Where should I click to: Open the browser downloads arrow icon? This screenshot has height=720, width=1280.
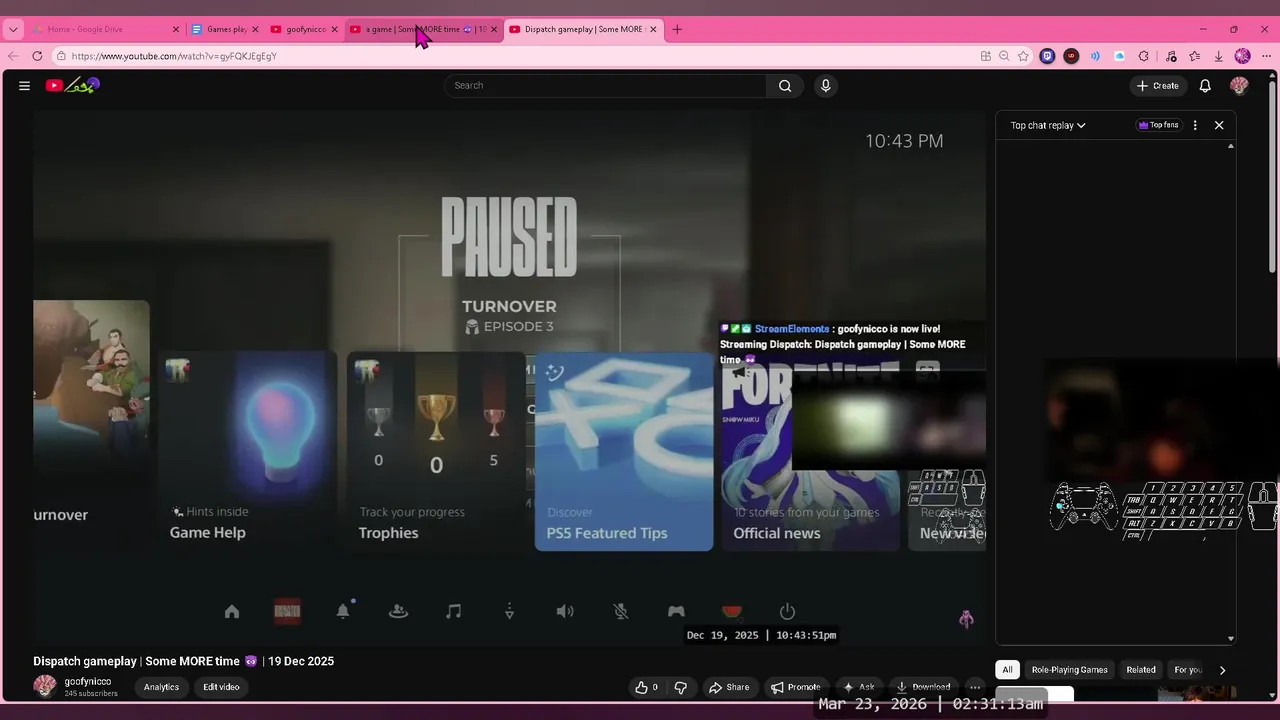click(1219, 56)
